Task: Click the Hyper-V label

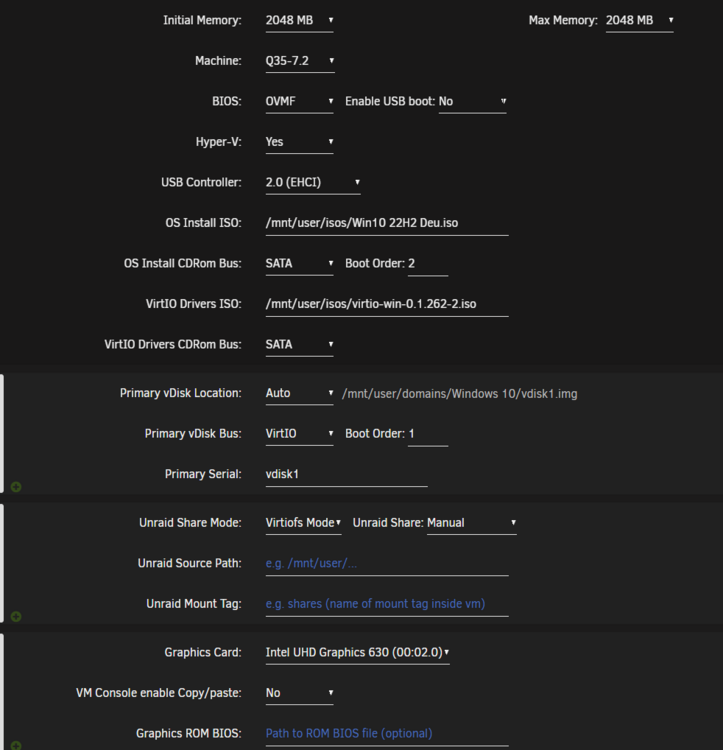Action: [x=219, y=142]
